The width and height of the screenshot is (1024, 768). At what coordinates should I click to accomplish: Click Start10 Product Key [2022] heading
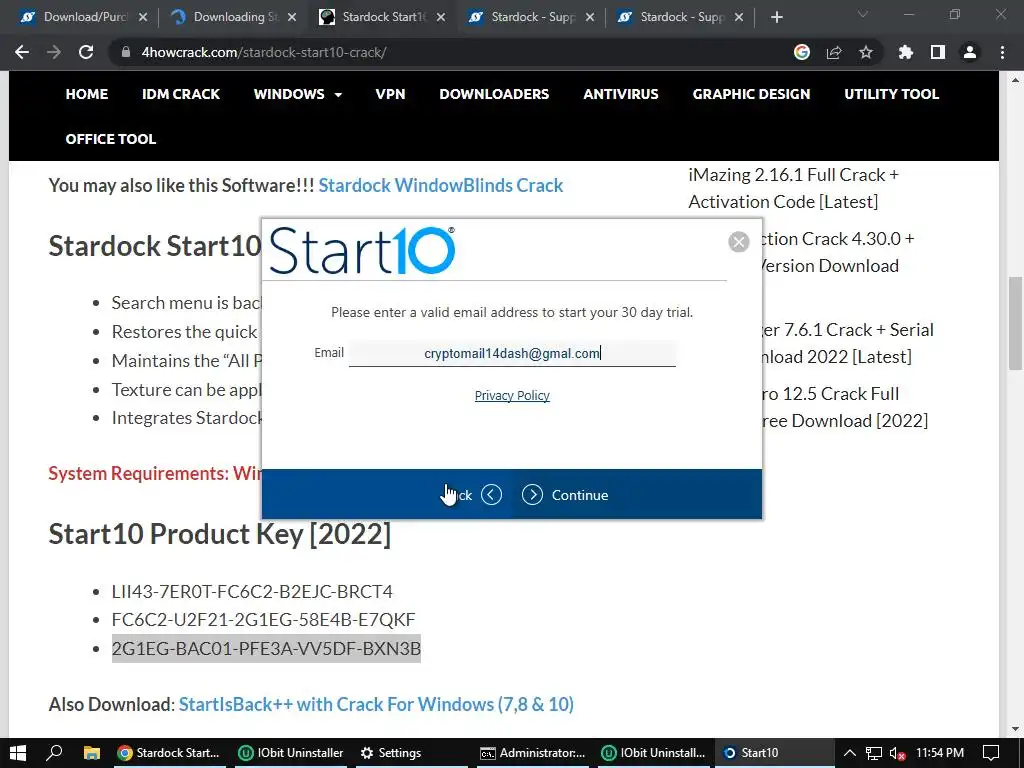[219, 534]
